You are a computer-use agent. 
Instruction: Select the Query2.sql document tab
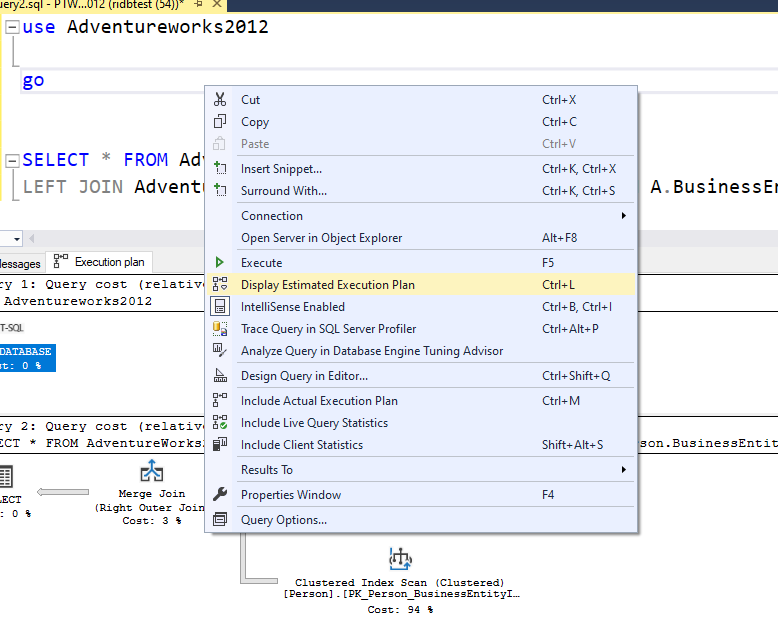tap(92, 4)
